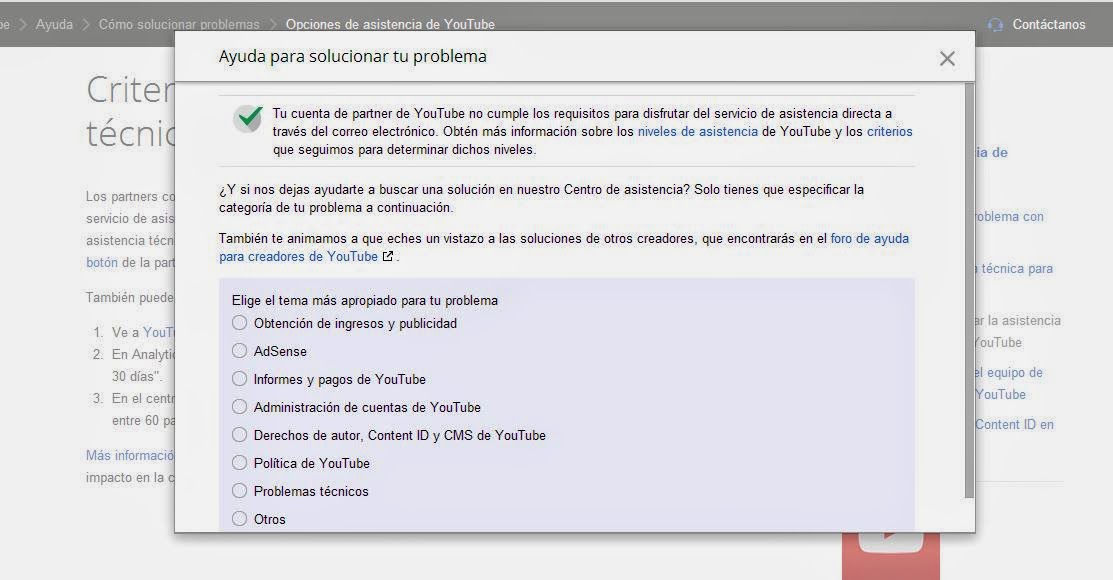The width and height of the screenshot is (1113, 580).
Task: Click the Contáctanos link in header
Action: pyautogui.click(x=1048, y=24)
